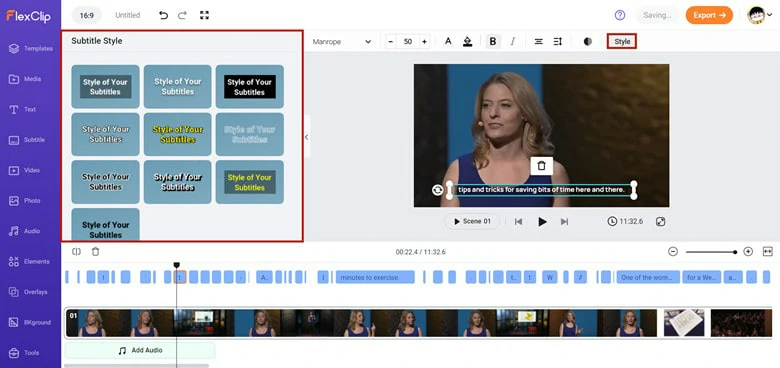This screenshot has height=368, width=780.
Task: Click the redo arrow icon
Action: pyautogui.click(x=182, y=15)
